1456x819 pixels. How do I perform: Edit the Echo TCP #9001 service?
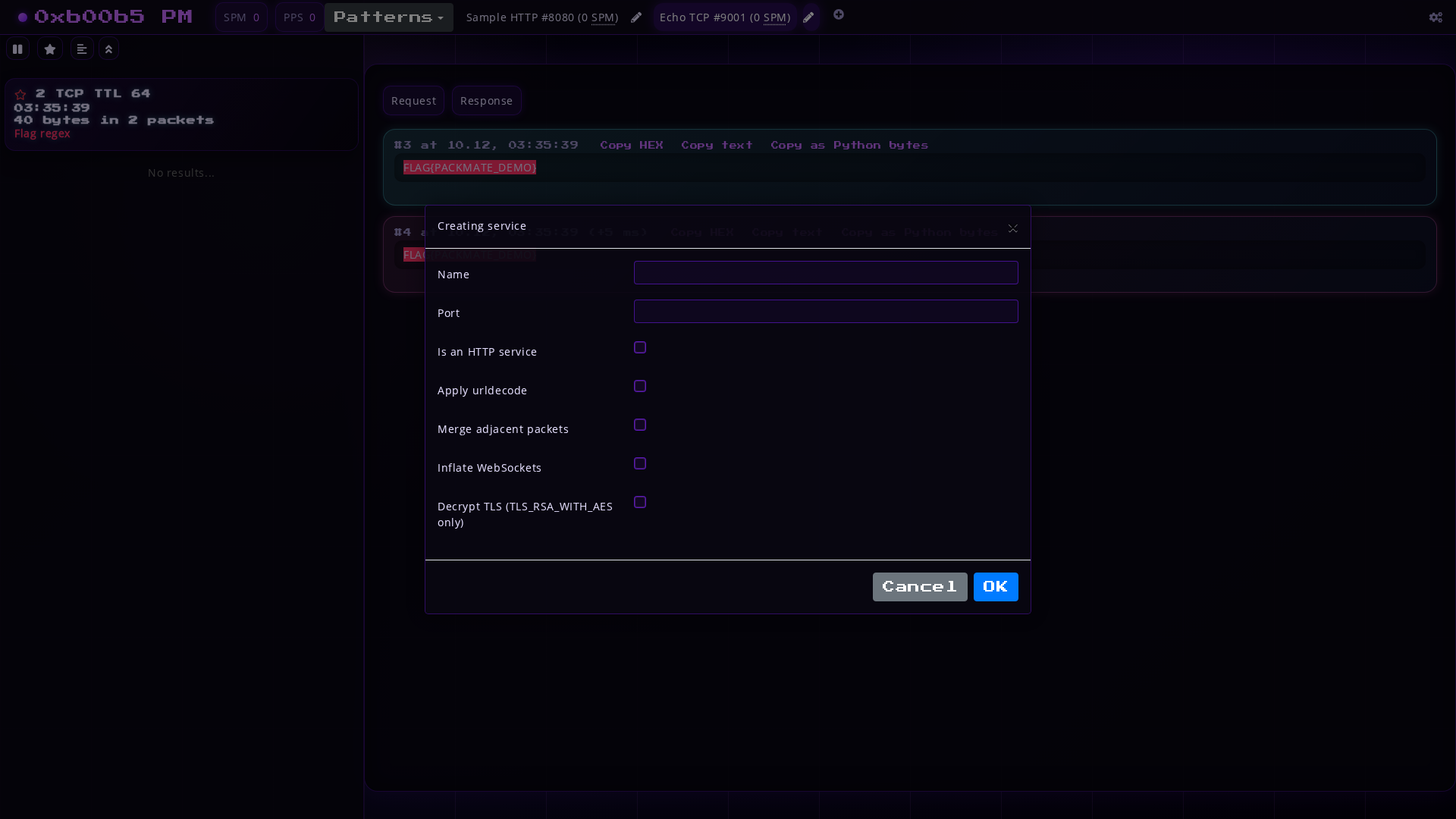tap(808, 17)
